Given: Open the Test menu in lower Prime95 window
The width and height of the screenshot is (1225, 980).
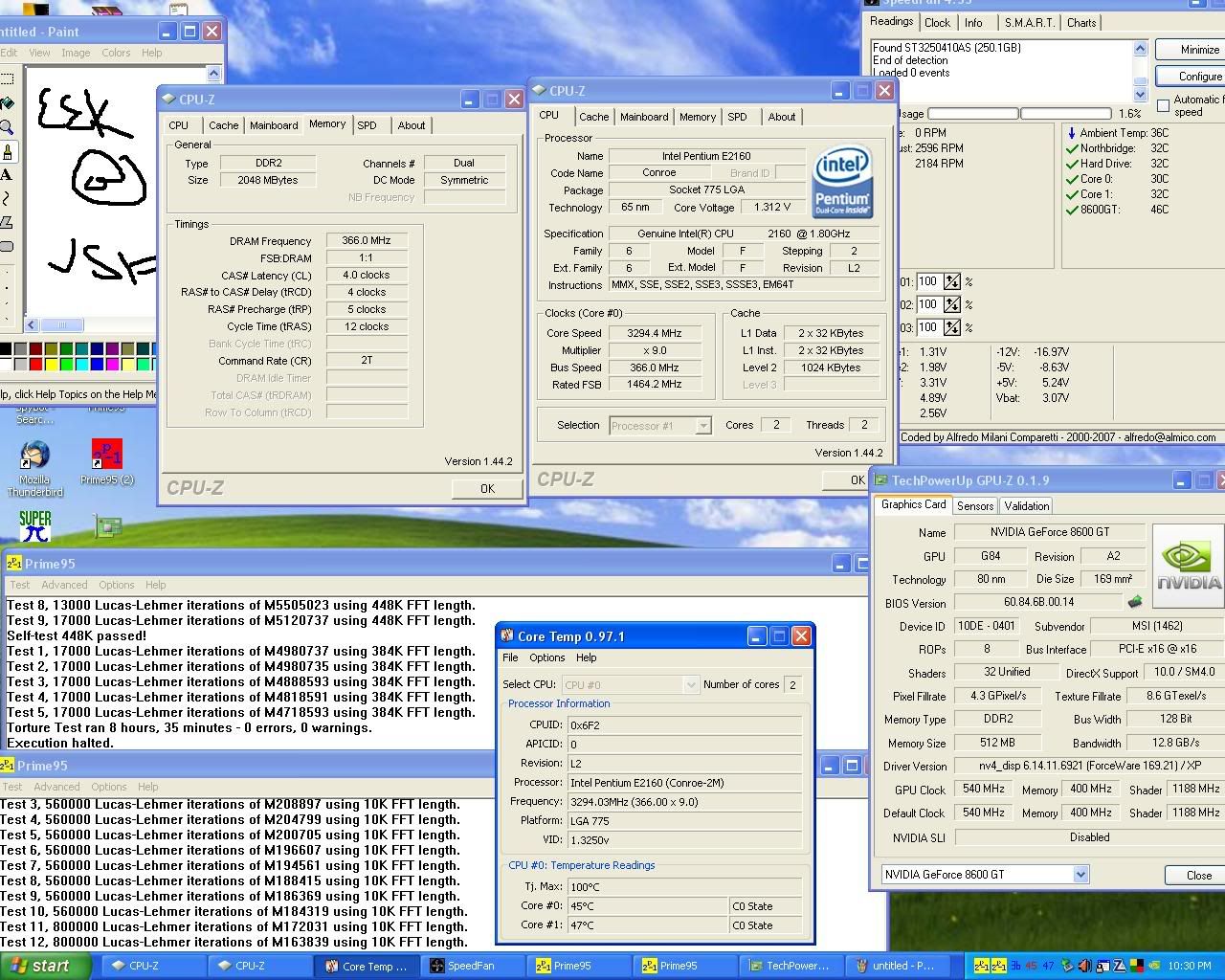Looking at the screenshot, I should tap(11, 787).
